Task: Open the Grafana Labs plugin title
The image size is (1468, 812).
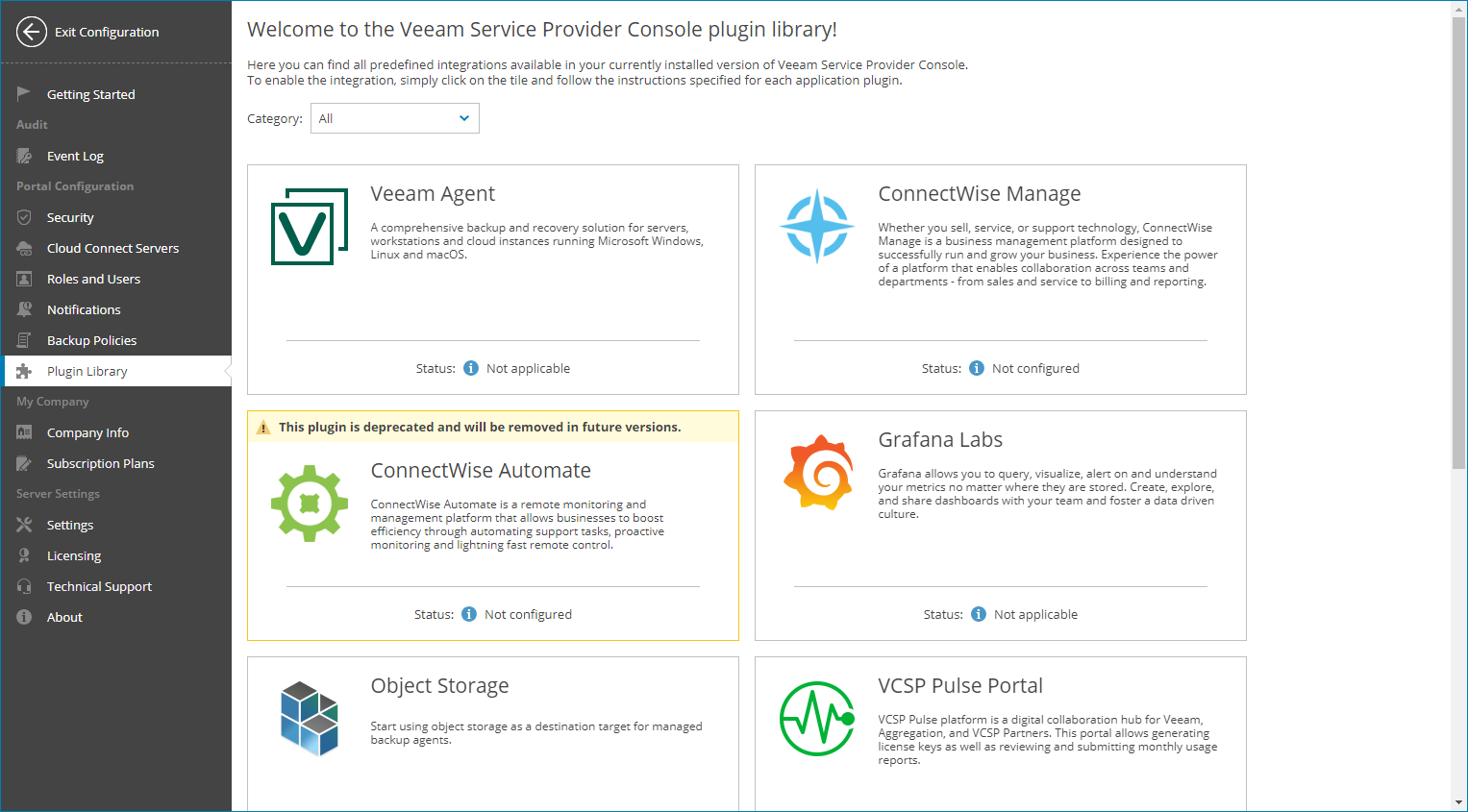Action: tap(940, 440)
